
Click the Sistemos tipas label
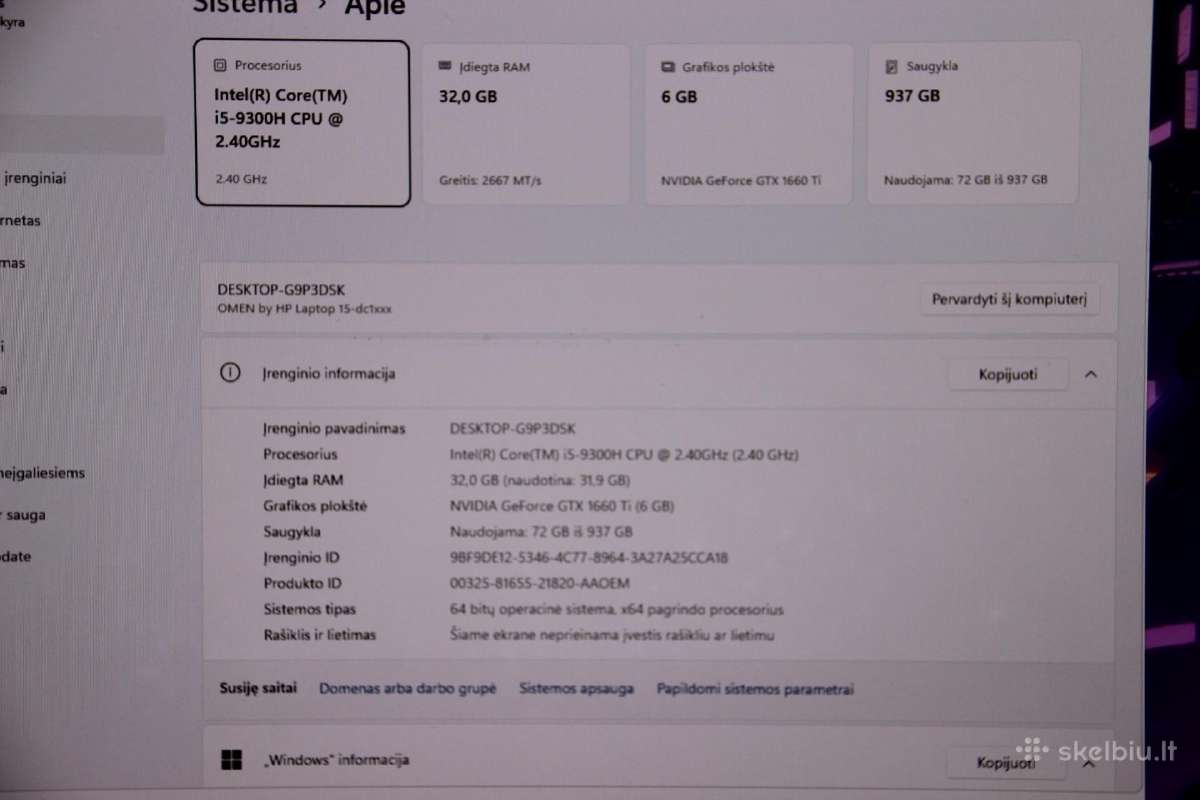(x=309, y=609)
